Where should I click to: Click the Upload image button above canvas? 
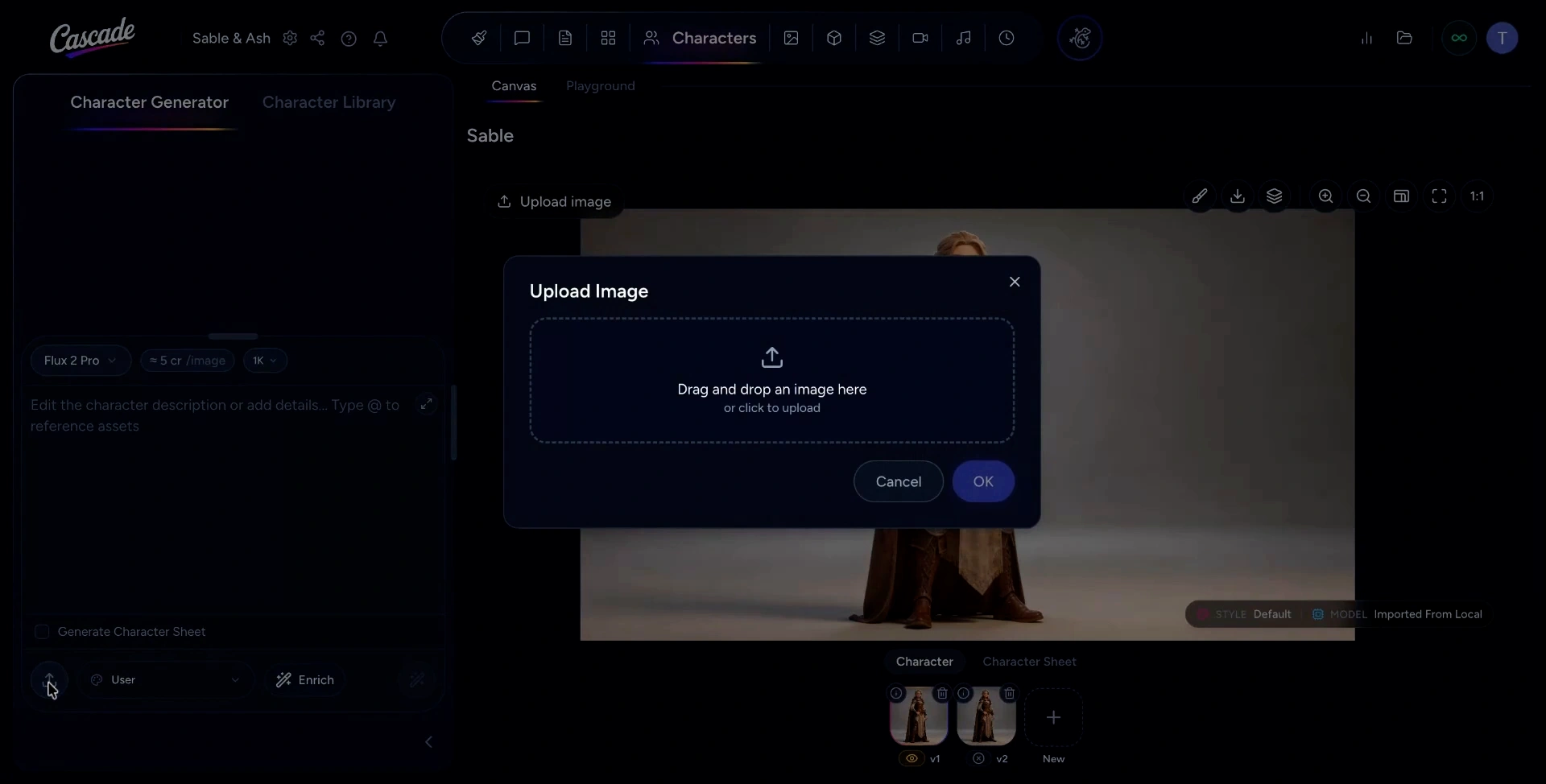(554, 201)
